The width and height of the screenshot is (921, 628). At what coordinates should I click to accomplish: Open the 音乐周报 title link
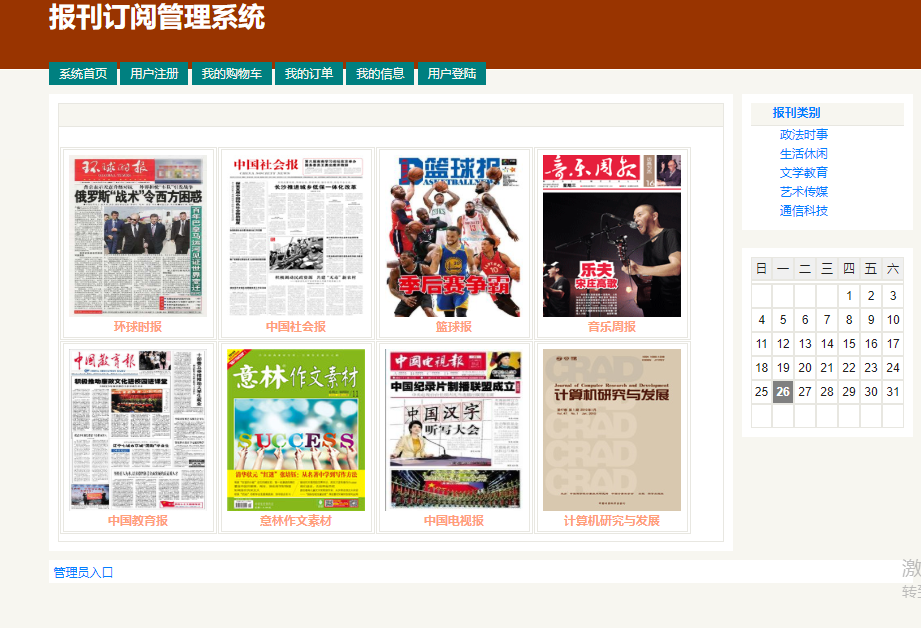point(612,327)
